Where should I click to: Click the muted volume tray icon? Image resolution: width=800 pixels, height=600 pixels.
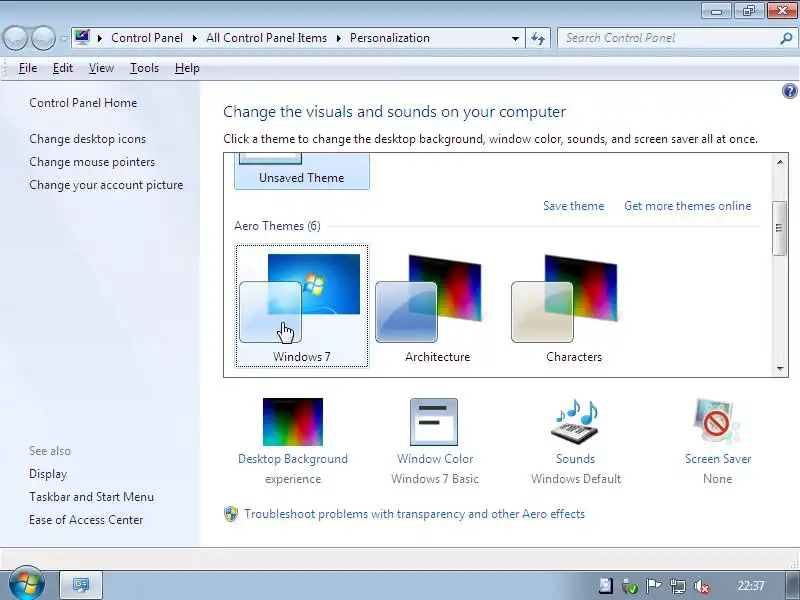click(x=702, y=586)
